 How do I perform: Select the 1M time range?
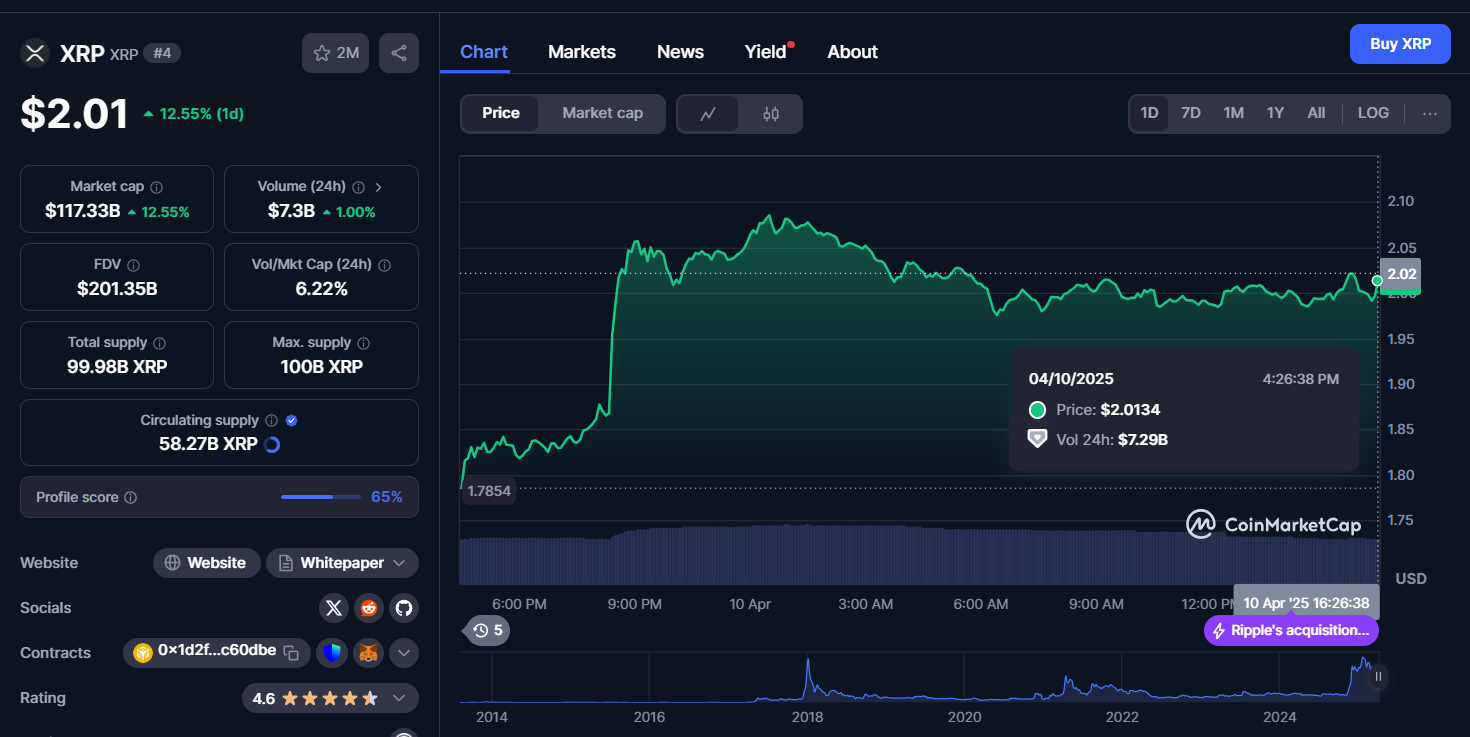tap(1234, 114)
